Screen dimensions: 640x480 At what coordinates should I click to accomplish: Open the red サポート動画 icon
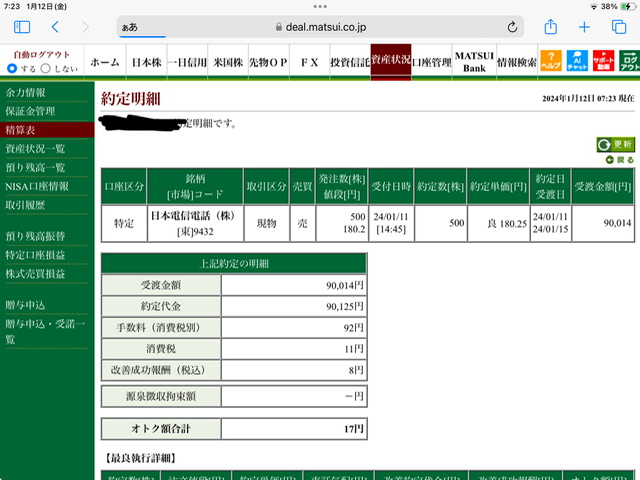603,61
